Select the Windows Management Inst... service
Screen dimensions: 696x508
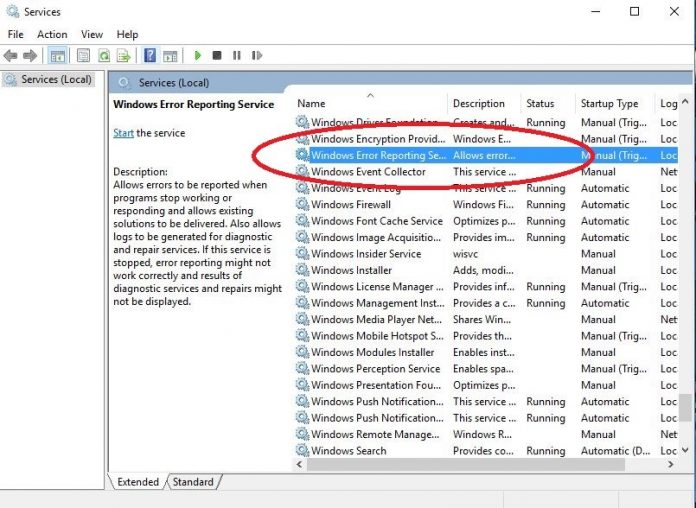(378, 303)
